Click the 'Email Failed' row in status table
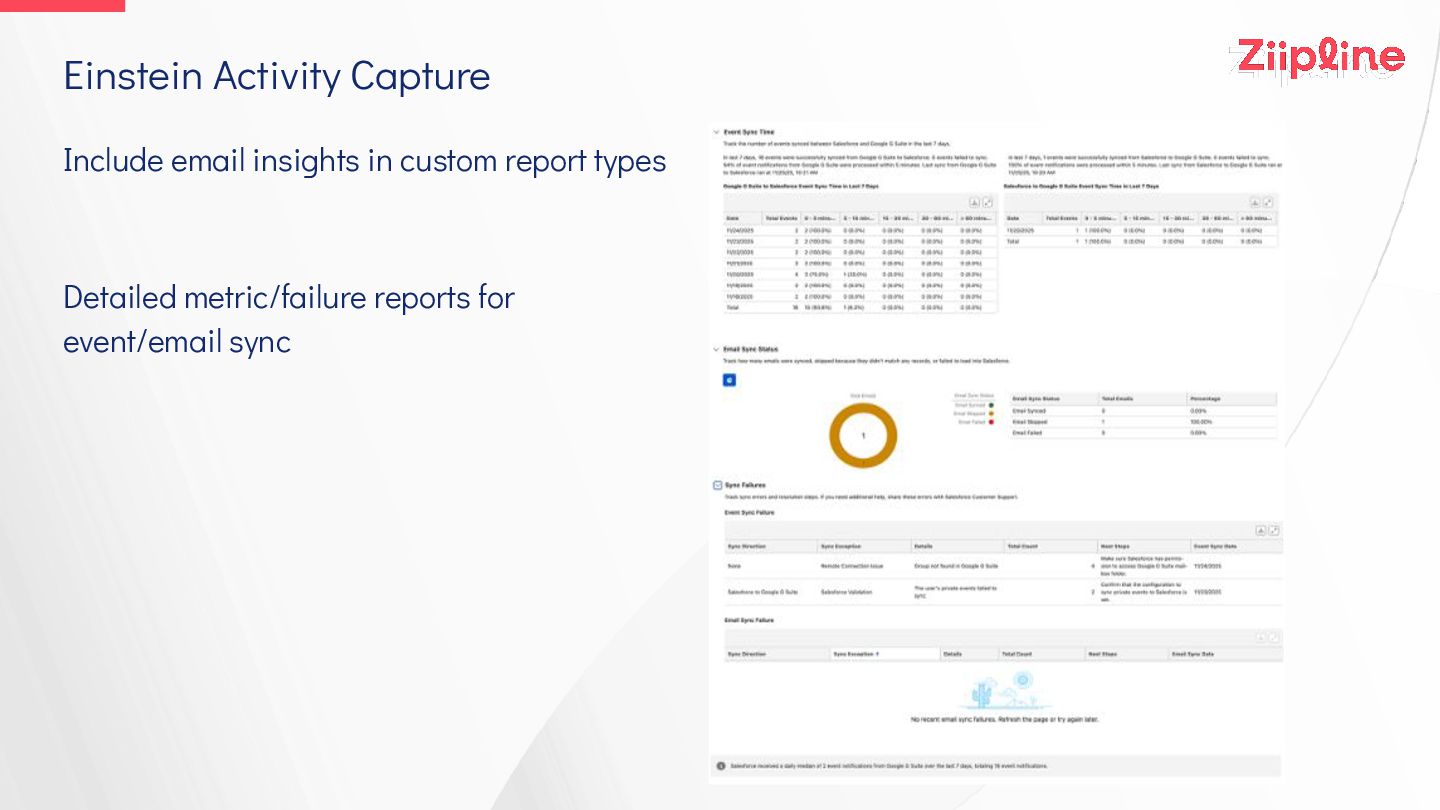The width and height of the screenshot is (1440, 810). [1143, 433]
